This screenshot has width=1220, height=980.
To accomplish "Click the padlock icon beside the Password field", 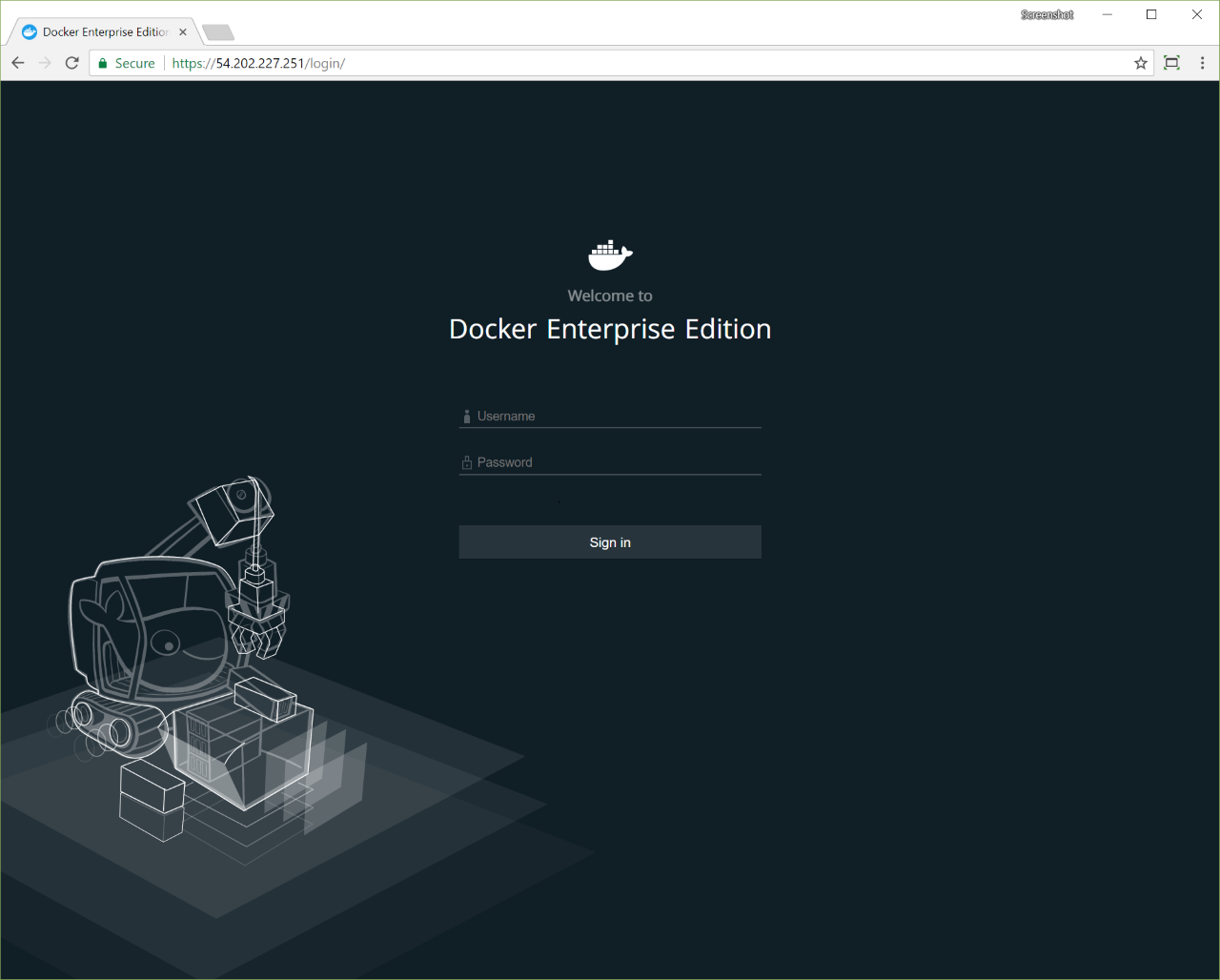I will pyautogui.click(x=466, y=461).
